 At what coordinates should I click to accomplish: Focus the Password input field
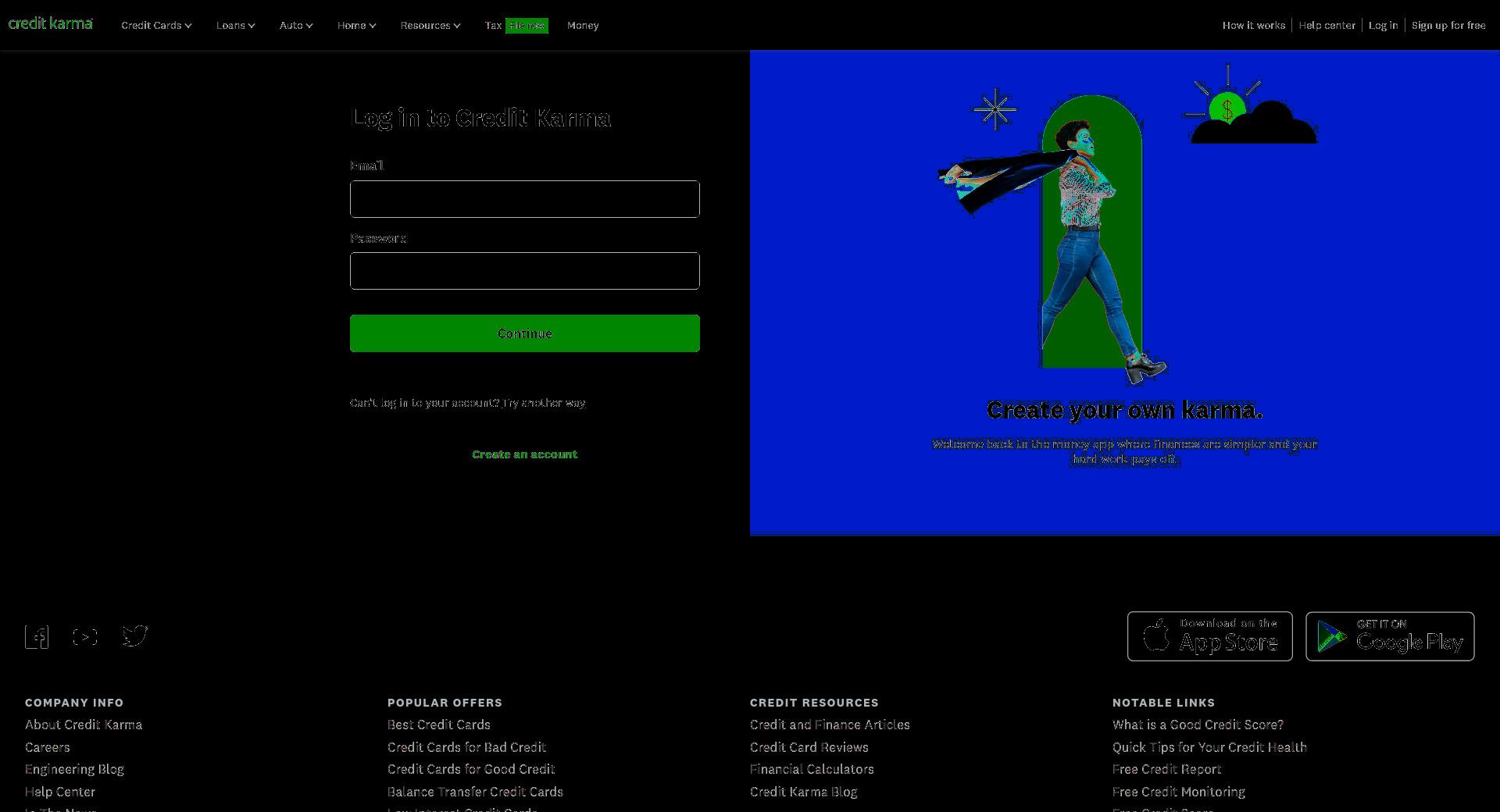(525, 271)
